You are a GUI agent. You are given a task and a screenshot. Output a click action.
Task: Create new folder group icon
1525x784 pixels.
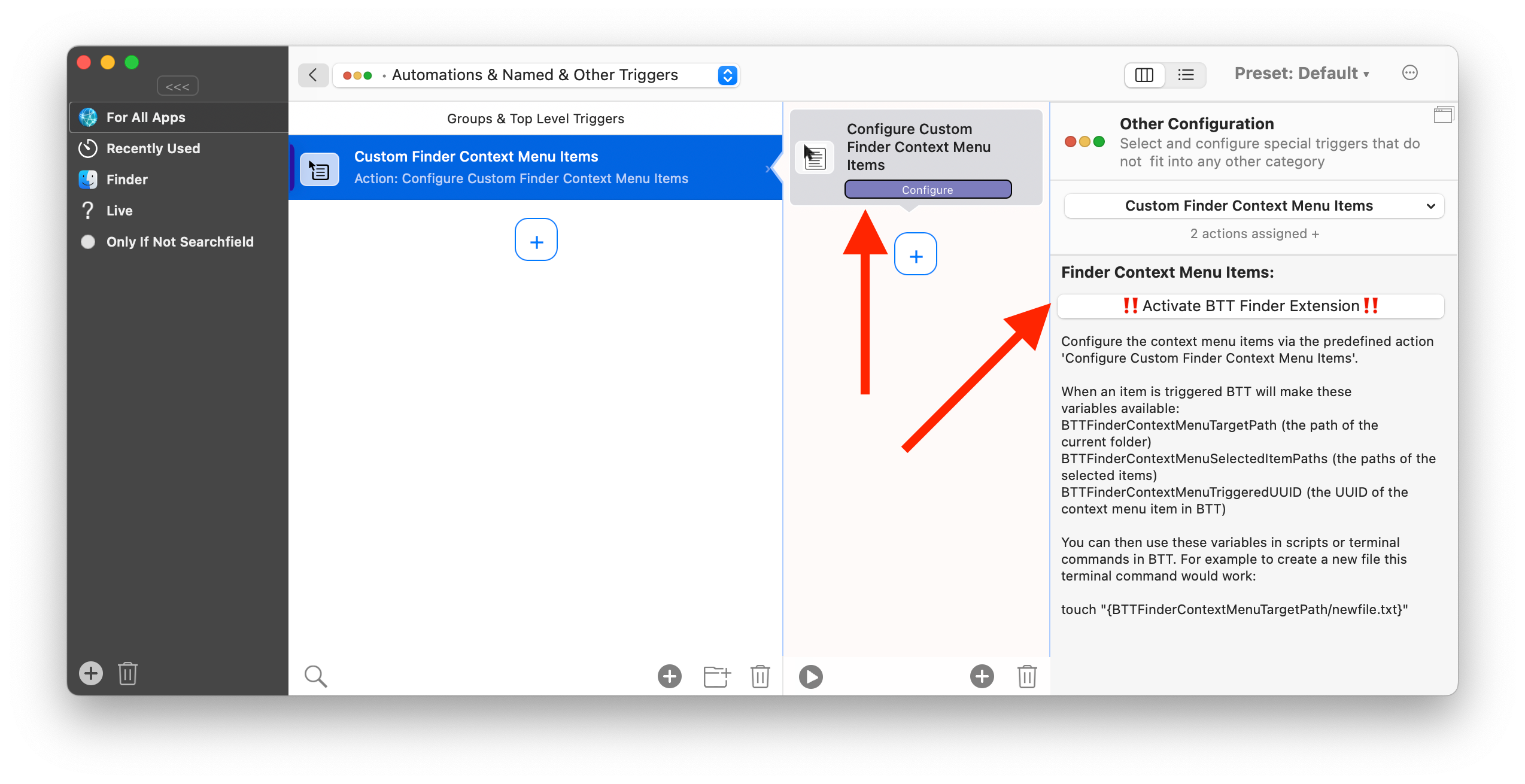click(717, 677)
